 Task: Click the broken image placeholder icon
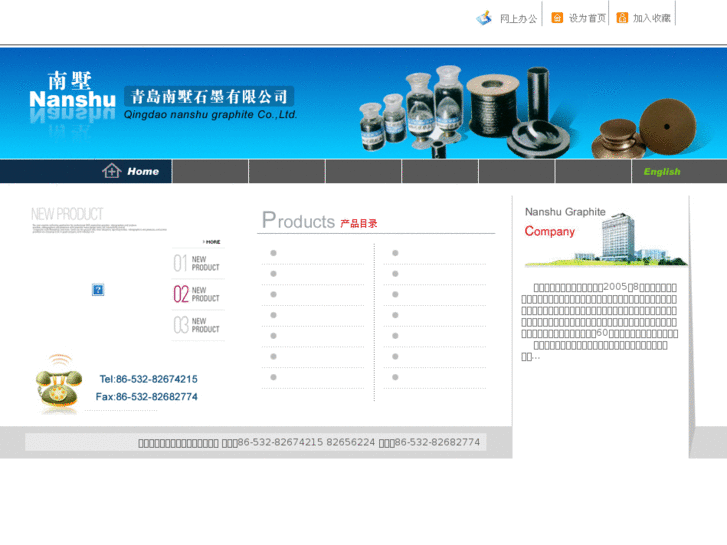pos(98,289)
